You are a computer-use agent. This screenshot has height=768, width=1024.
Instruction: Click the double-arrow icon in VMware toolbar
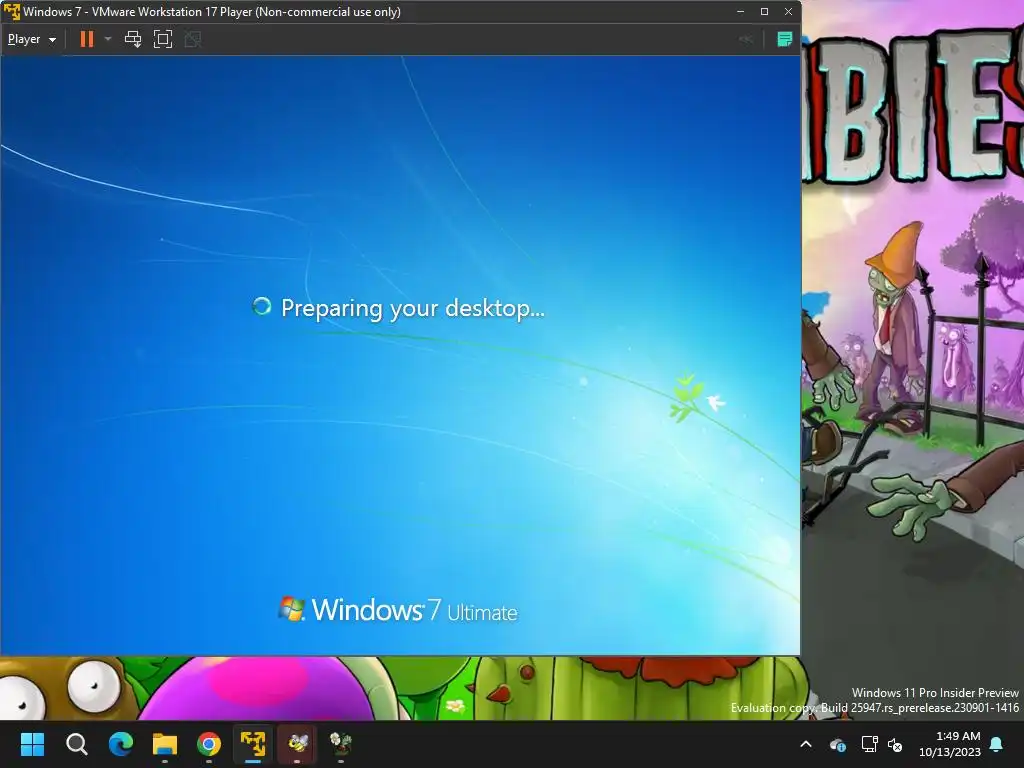pos(746,39)
